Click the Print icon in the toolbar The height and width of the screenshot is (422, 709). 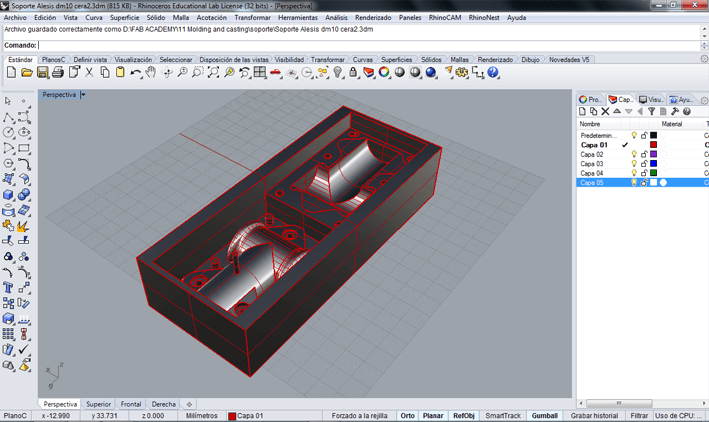[58, 72]
